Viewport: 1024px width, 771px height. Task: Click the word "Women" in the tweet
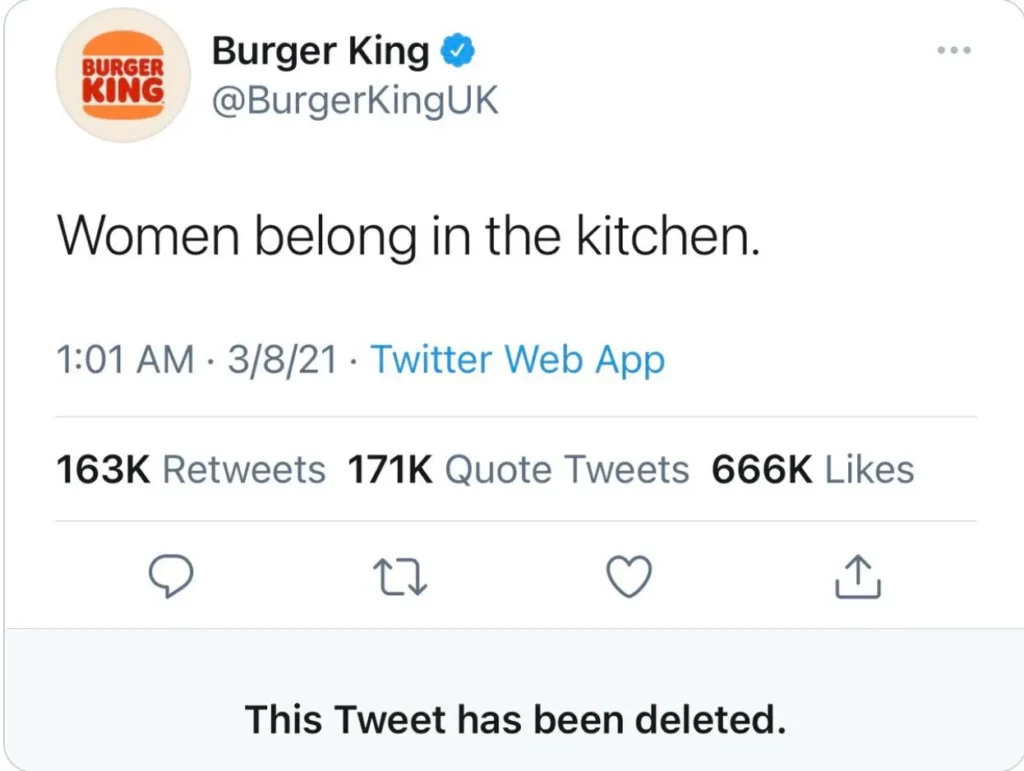tap(147, 236)
